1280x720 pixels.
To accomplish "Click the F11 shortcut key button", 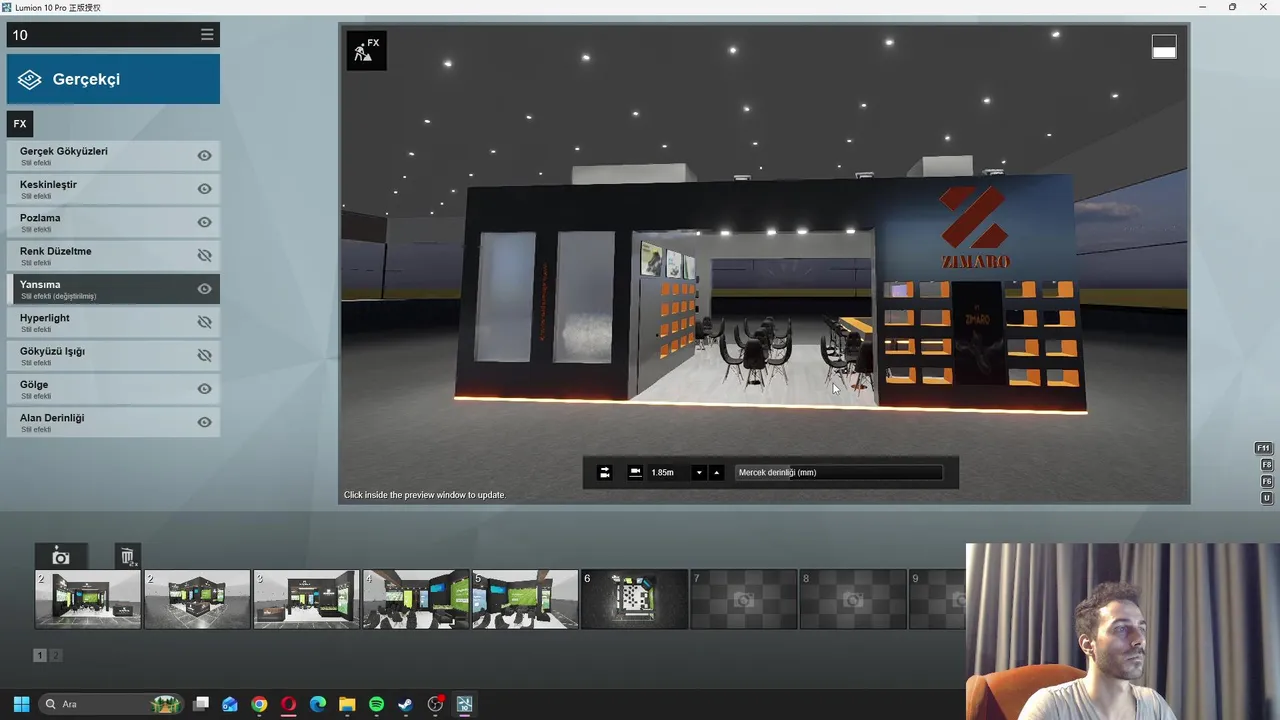I will [1265, 448].
